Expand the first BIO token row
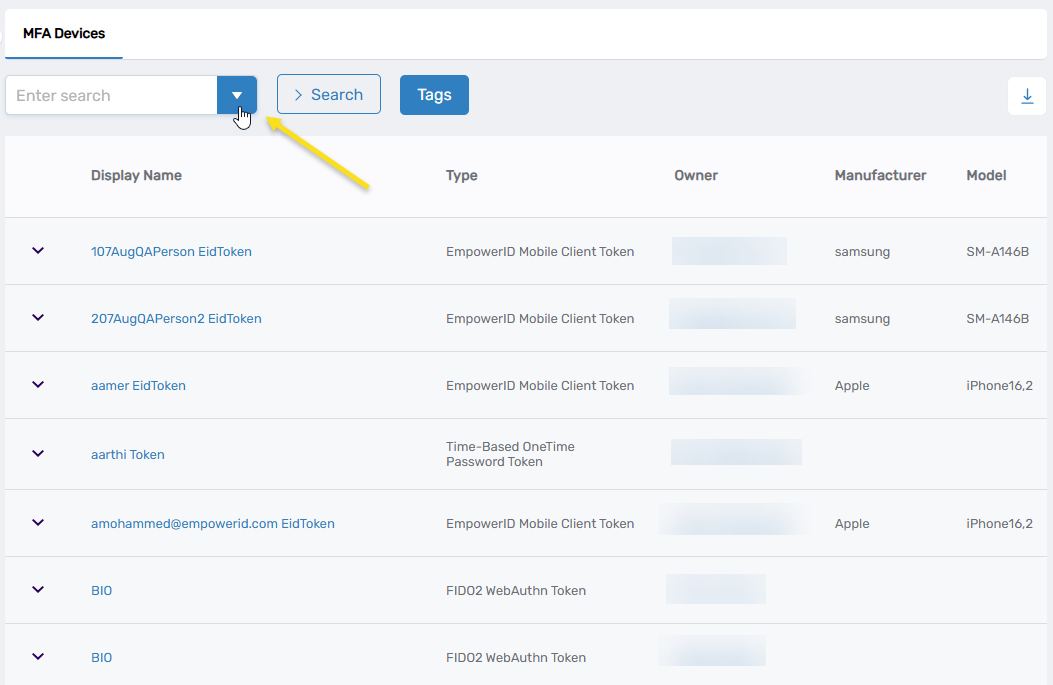Image resolution: width=1053 pixels, height=685 pixels. click(x=38, y=589)
